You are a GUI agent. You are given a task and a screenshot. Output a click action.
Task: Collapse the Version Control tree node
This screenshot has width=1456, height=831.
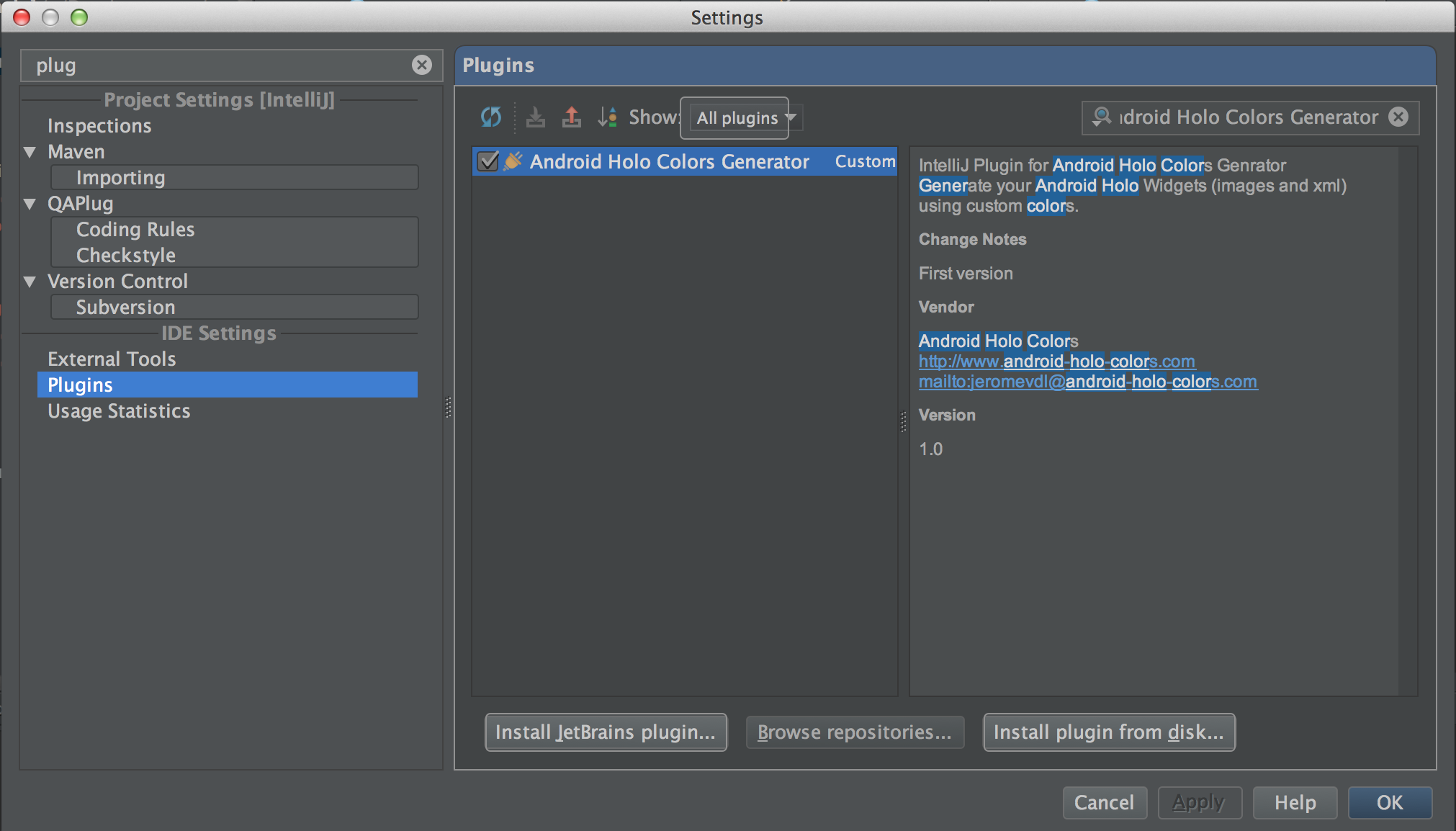[30, 282]
